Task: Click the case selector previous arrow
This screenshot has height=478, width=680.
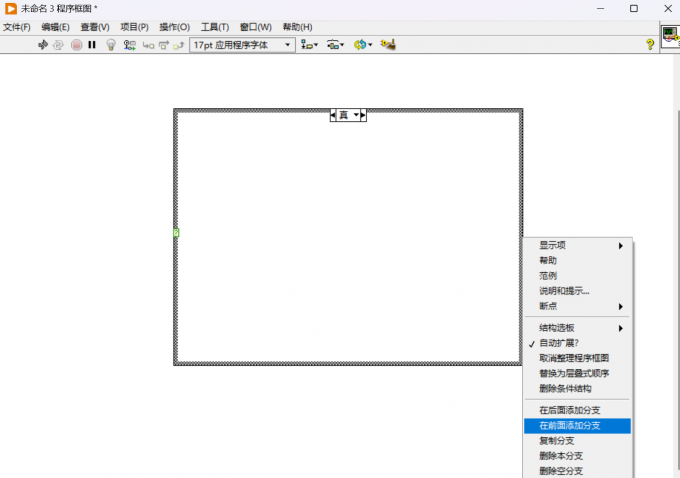Action: coord(333,115)
